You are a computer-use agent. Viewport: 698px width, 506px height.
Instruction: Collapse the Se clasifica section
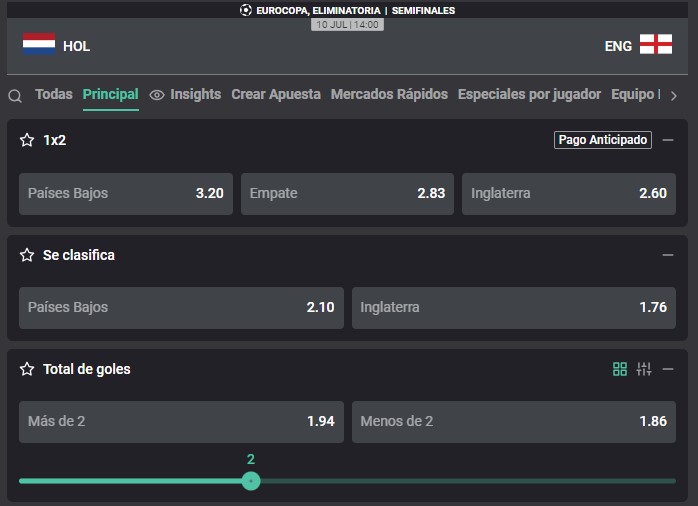(668, 255)
